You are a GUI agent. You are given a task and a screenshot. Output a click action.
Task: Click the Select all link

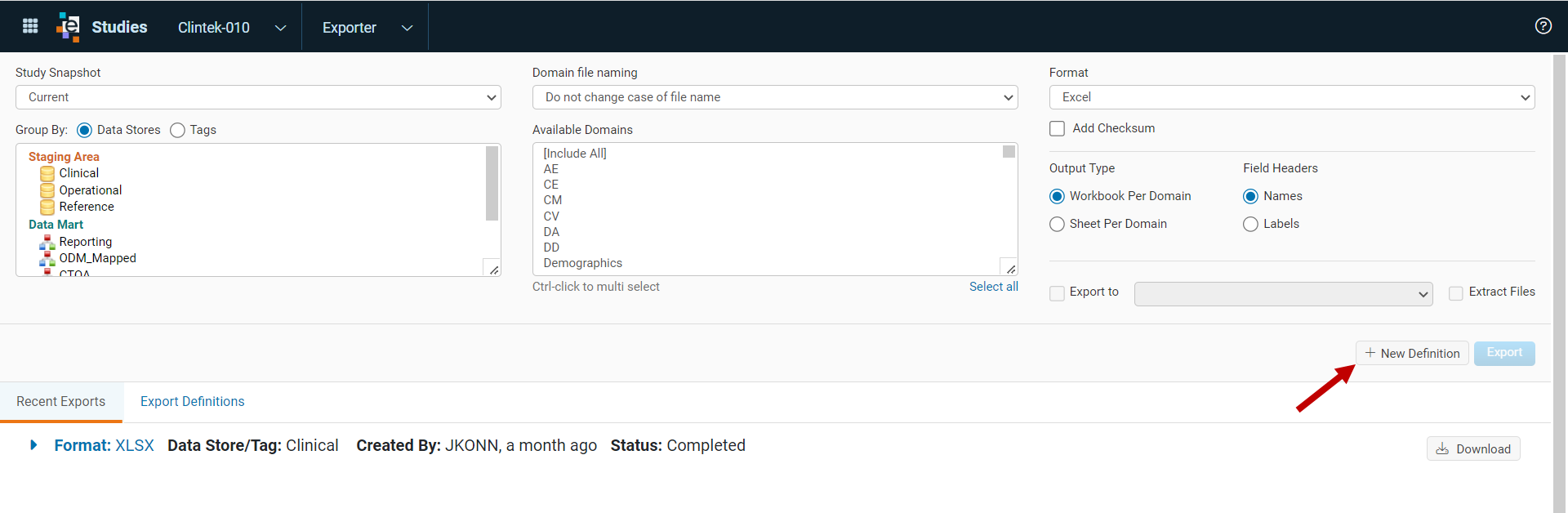pos(993,287)
